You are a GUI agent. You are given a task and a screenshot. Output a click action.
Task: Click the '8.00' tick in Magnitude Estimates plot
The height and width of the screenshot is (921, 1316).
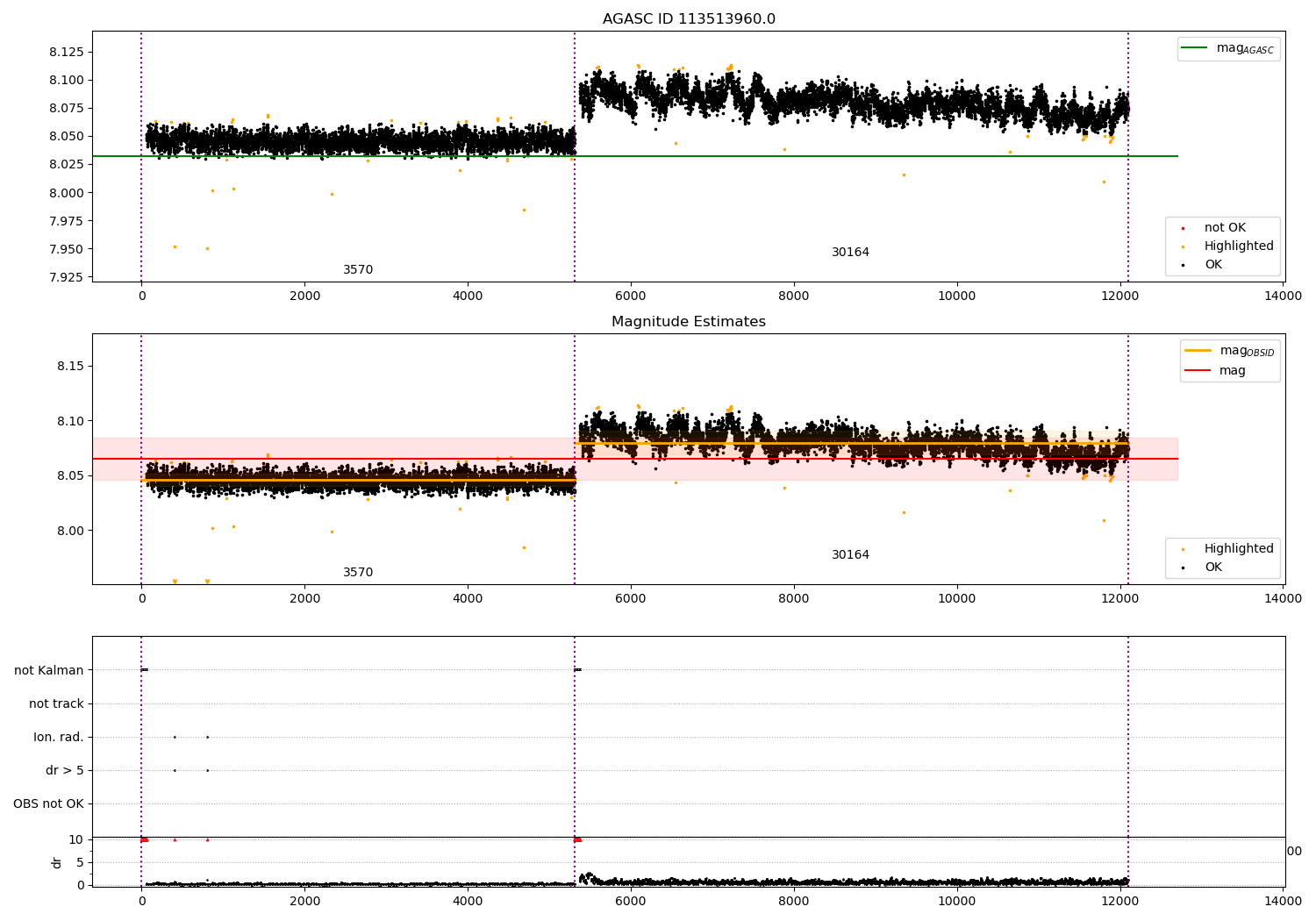tap(71, 531)
